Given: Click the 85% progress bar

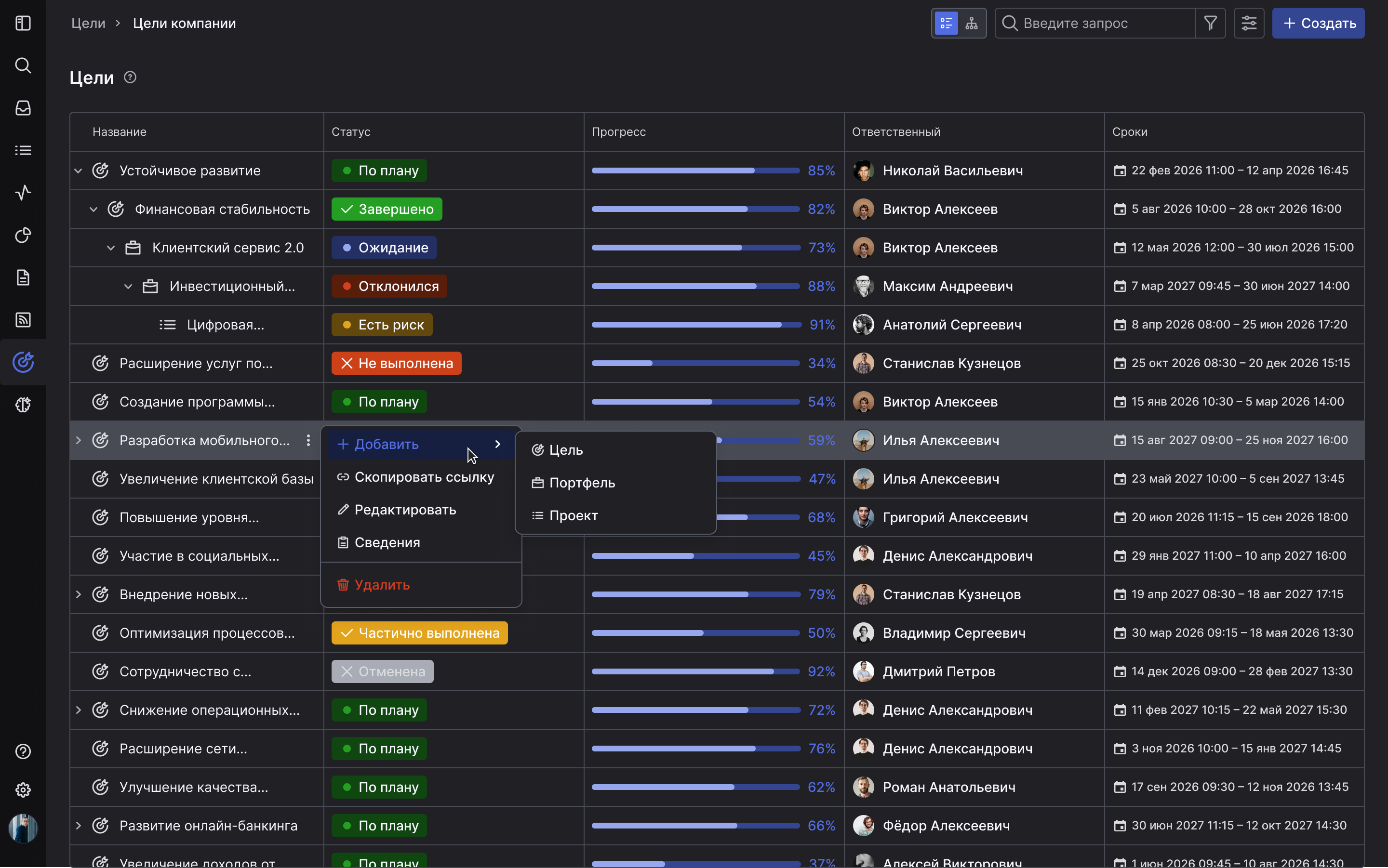Looking at the screenshot, I should point(695,171).
